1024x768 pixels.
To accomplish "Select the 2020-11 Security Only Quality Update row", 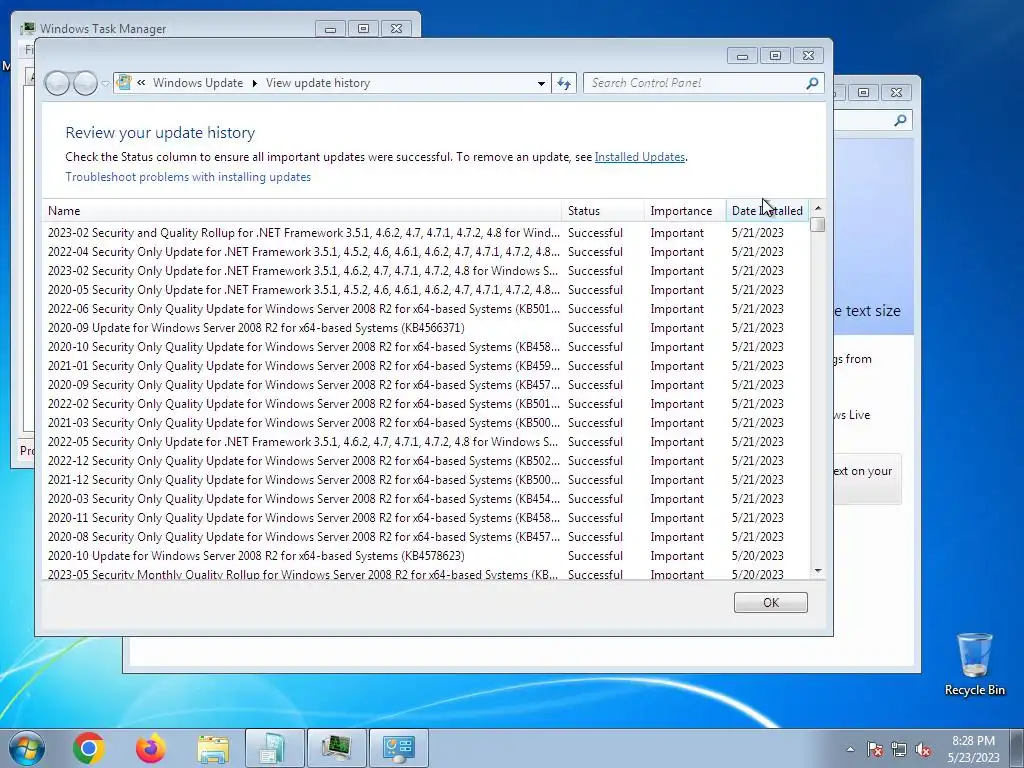I will point(426,517).
